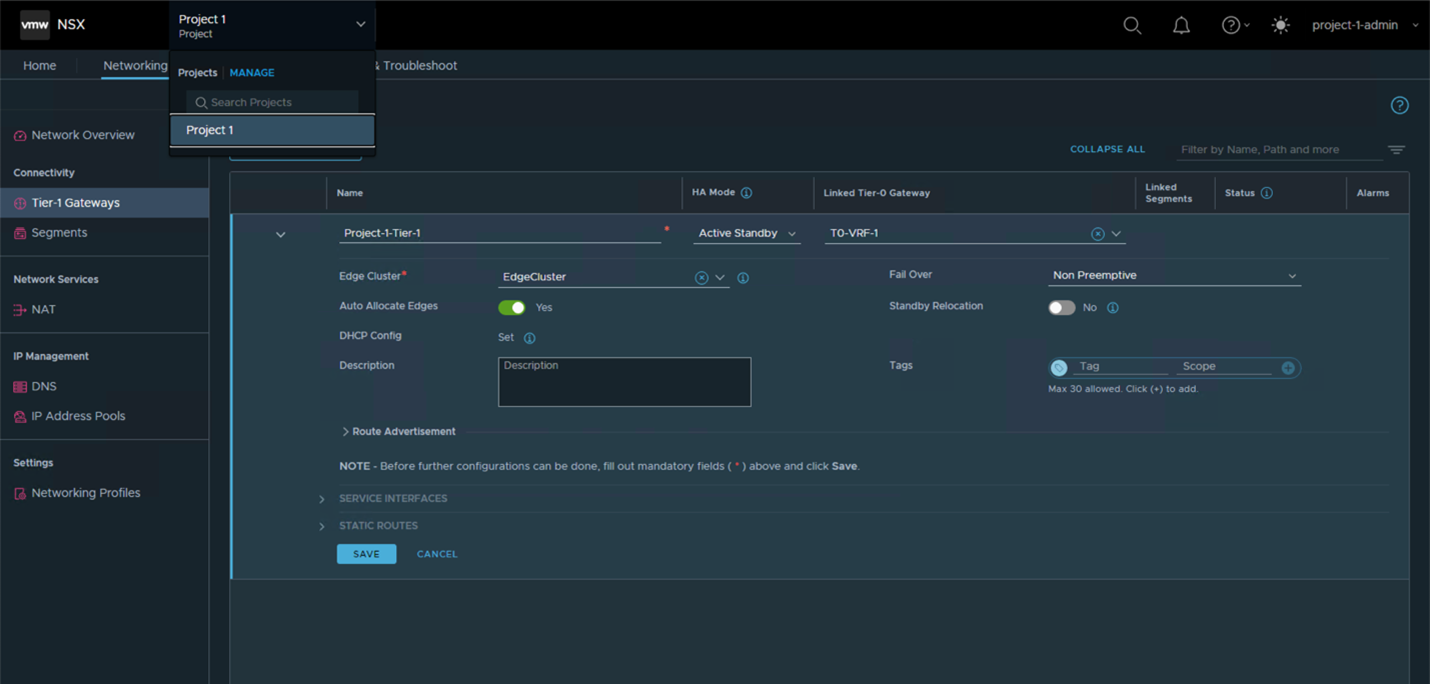The width and height of the screenshot is (1430, 684).
Task: Click the tag icon in the Tags field
Action: click(1059, 367)
